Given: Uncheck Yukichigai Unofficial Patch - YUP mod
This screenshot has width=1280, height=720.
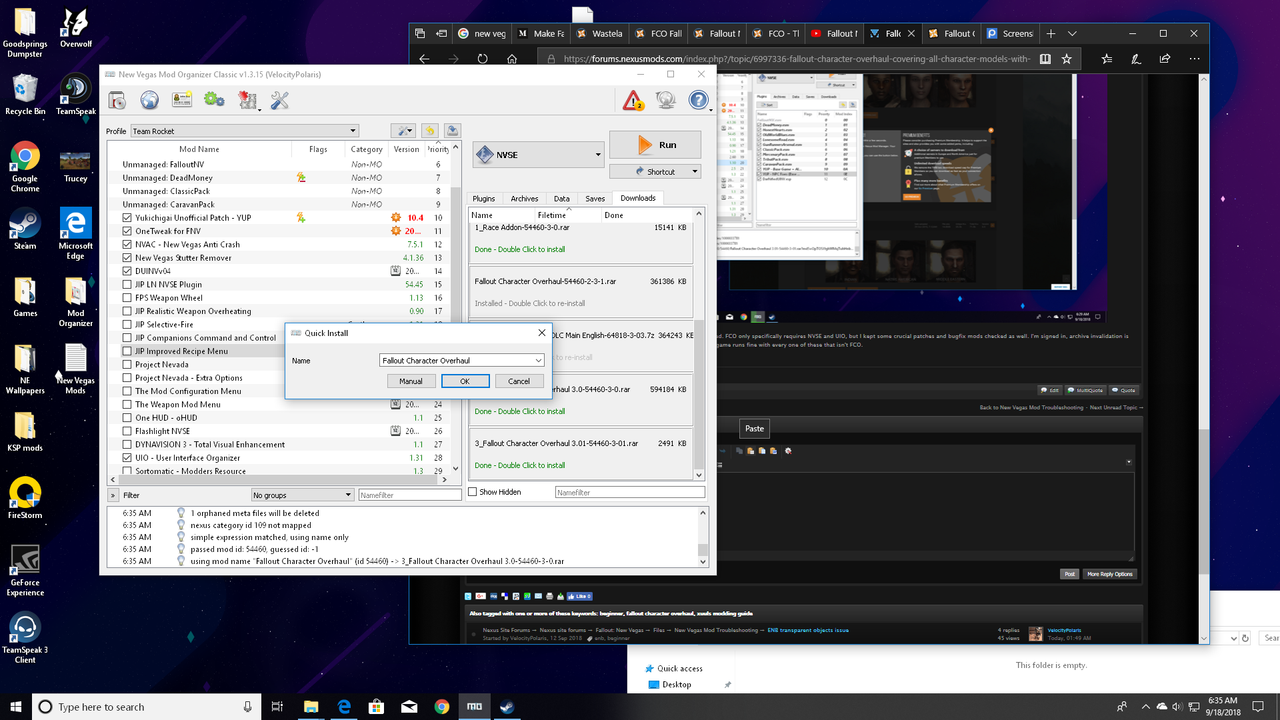Looking at the screenshot, I should coord(127,217).
